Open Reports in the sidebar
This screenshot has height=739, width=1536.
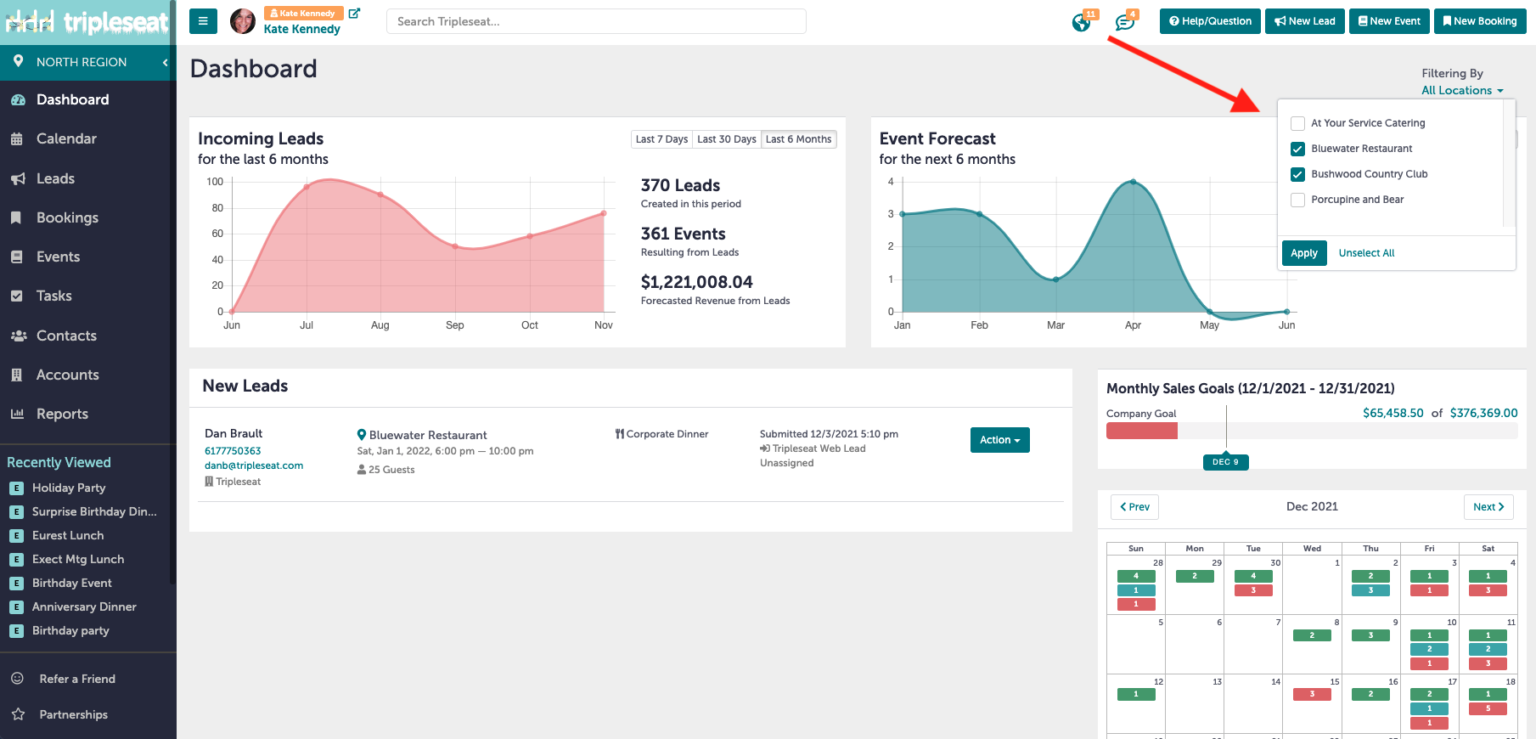coord(62,414)
